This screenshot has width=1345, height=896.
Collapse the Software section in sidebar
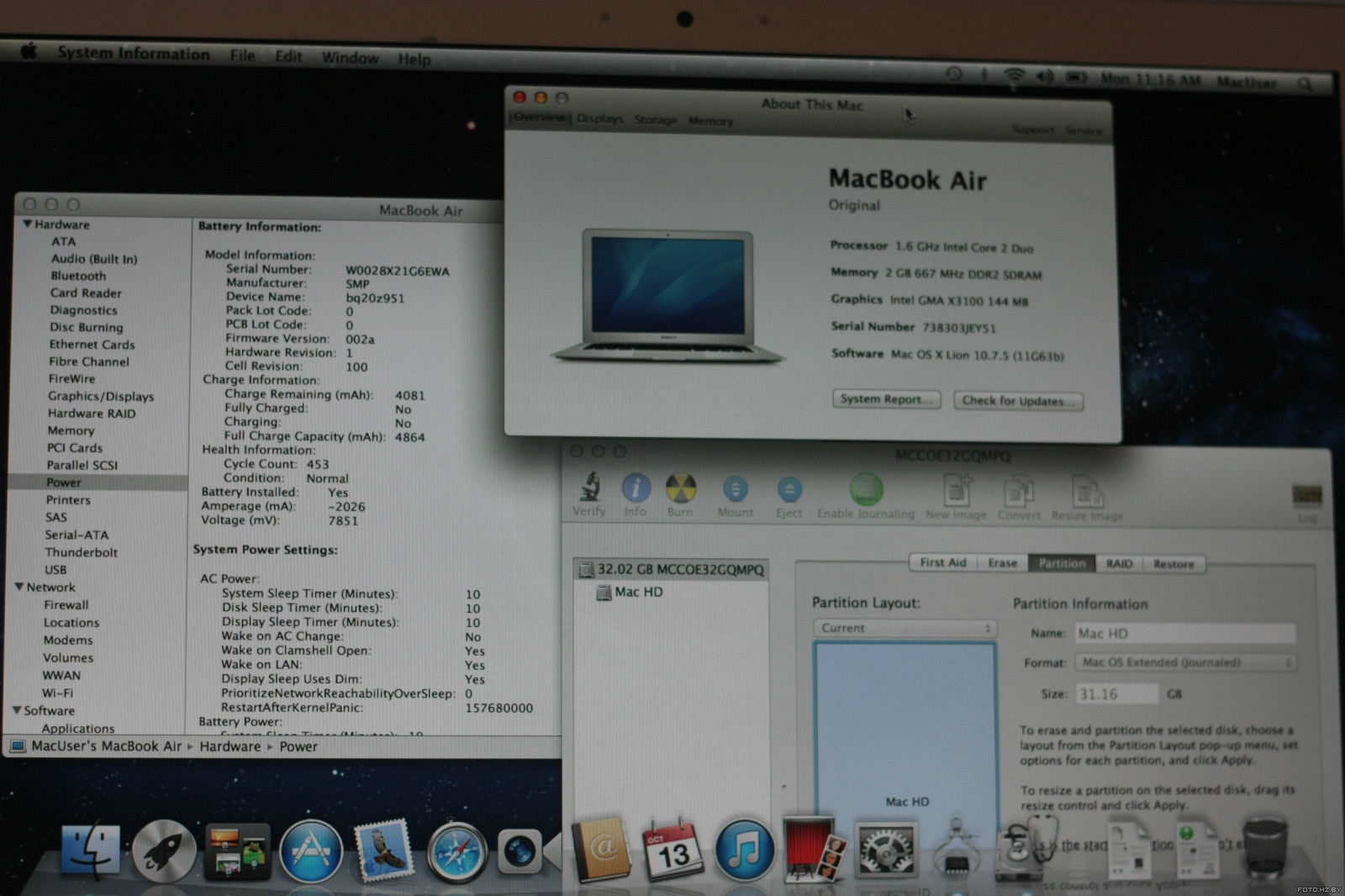(x=17, y=710)
